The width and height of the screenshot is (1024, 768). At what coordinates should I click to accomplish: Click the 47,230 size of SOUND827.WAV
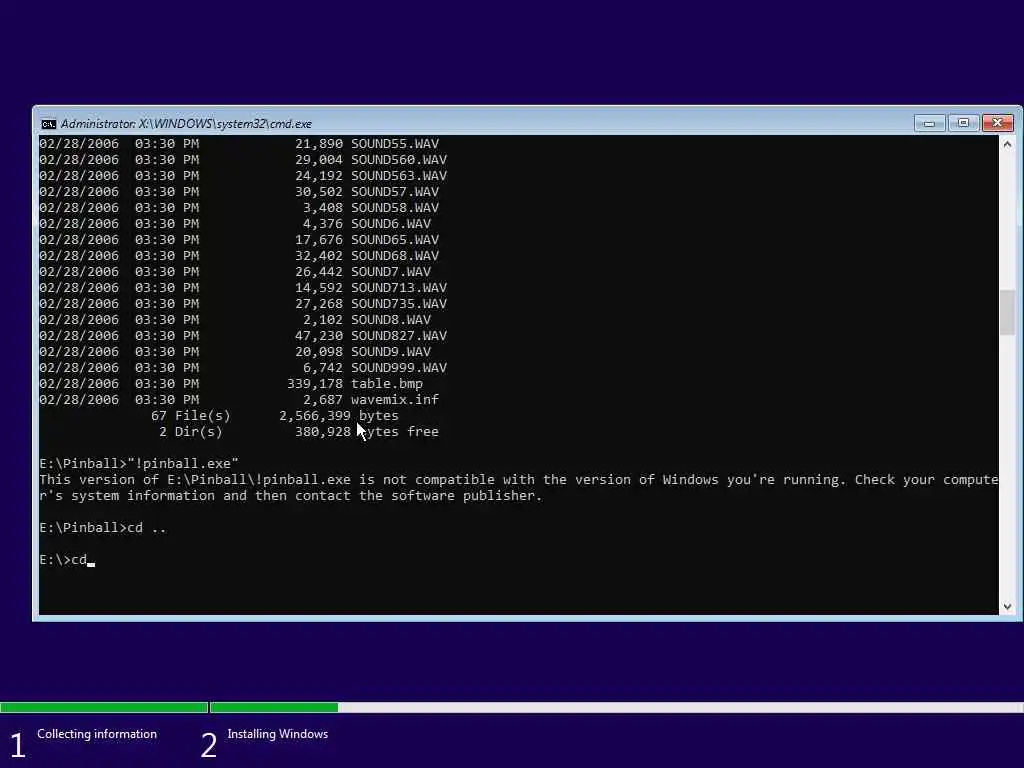319,336
